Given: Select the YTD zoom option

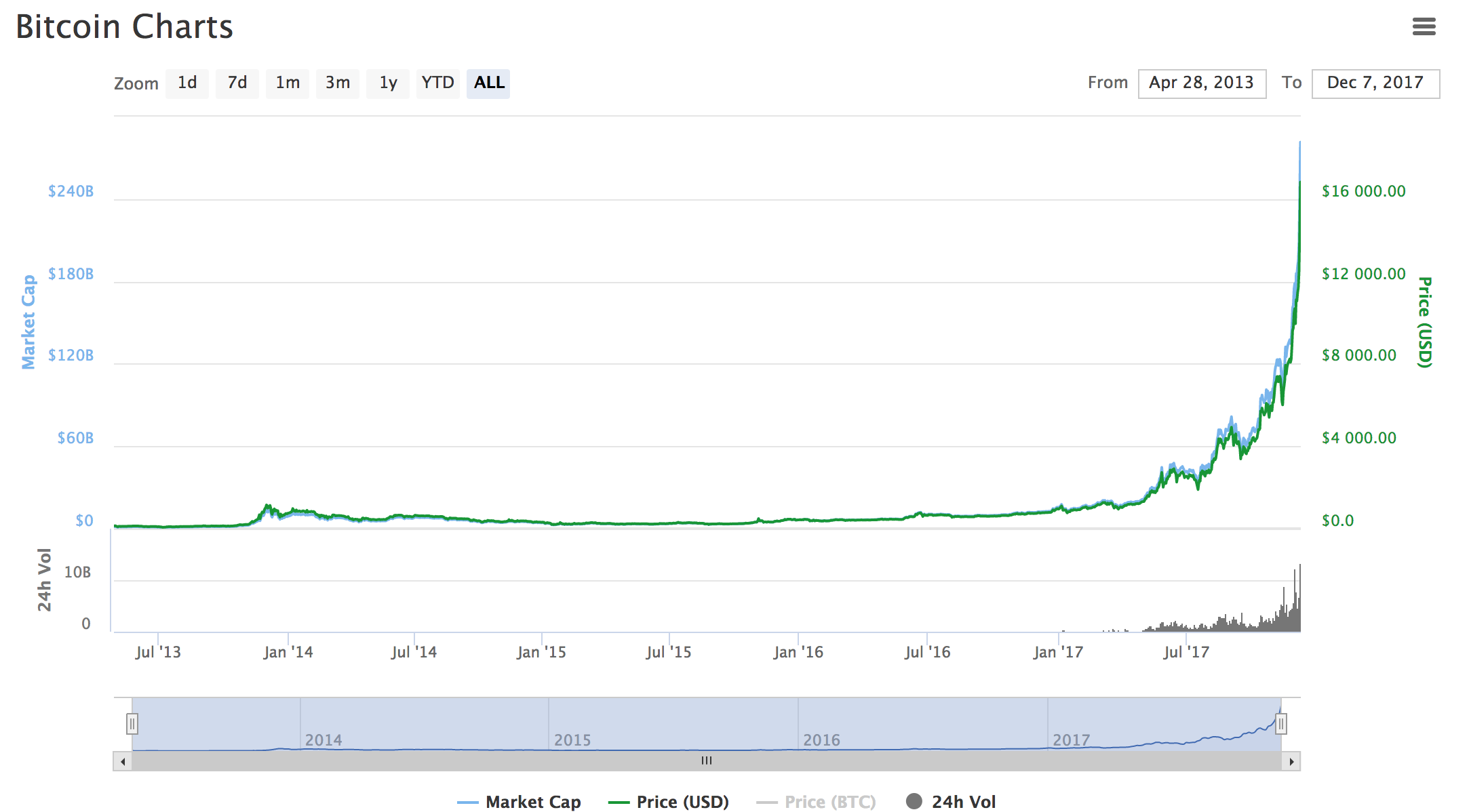Looking at the screenshot, I should 438,83.
